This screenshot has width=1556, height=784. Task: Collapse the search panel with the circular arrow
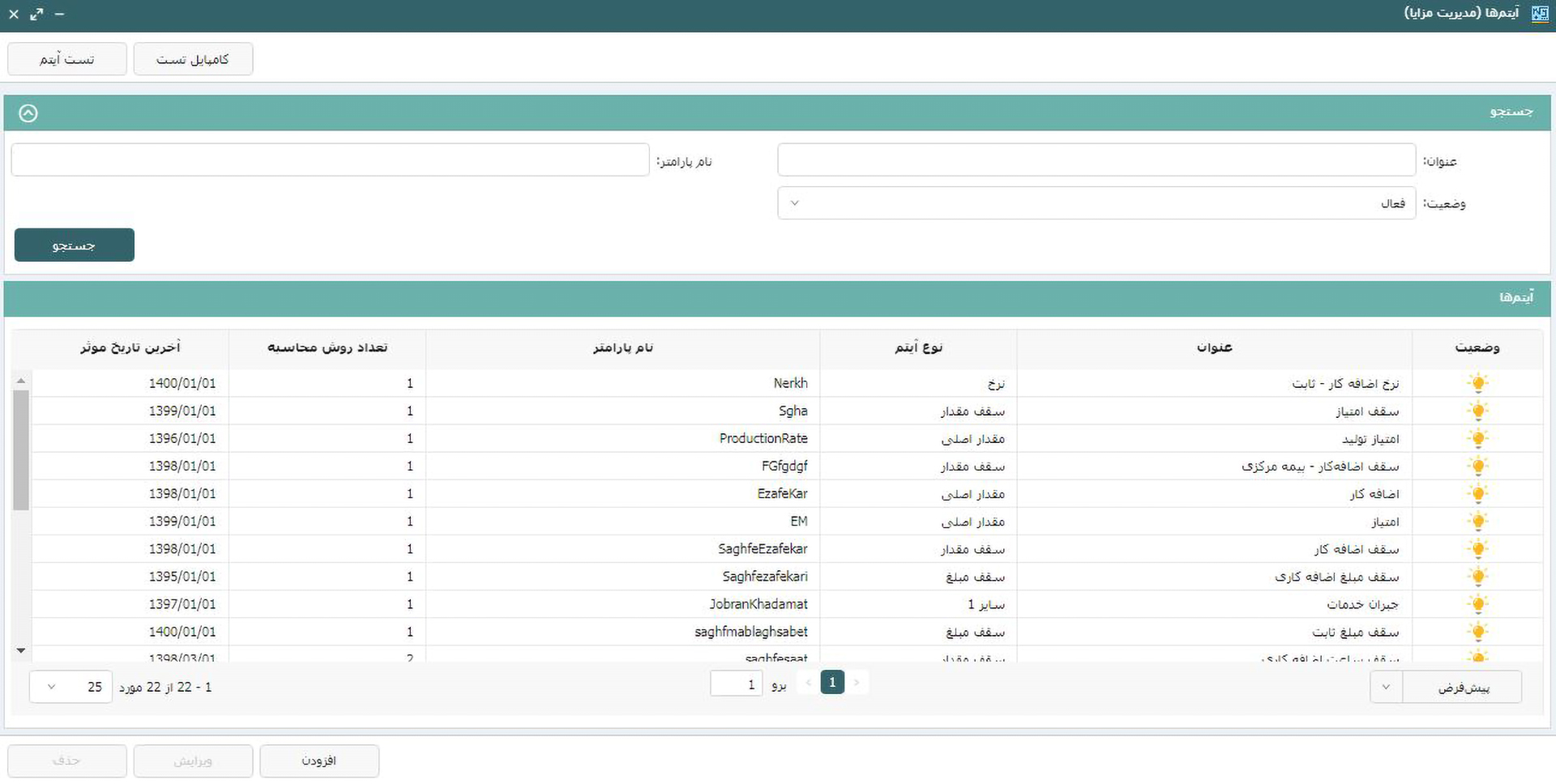[x=28, y=113]
